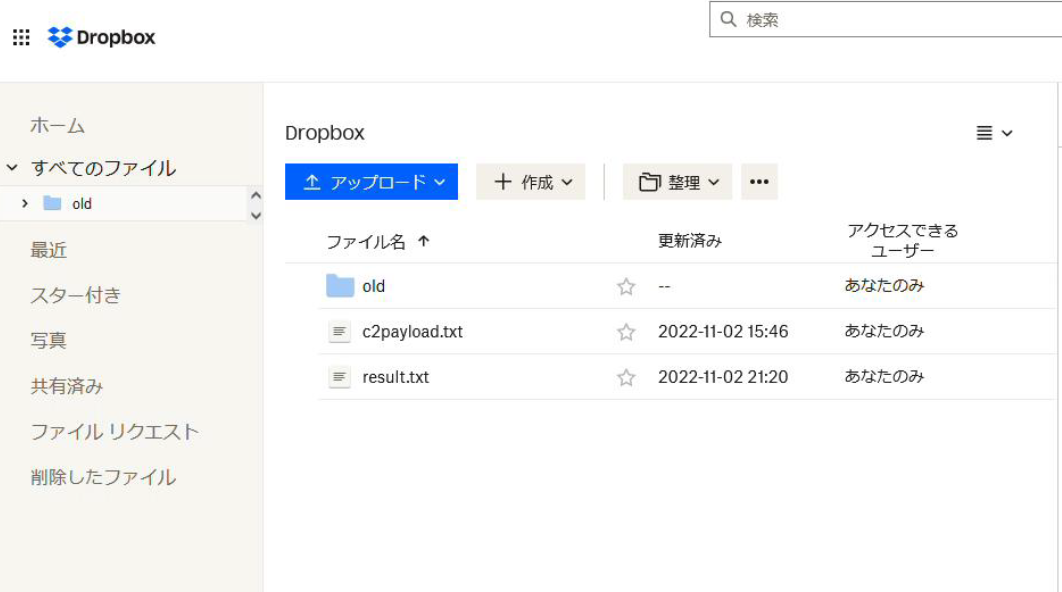Screen dimensions: 1062x592
Task: Open c2payload.txt
Action: click(412, 332)
